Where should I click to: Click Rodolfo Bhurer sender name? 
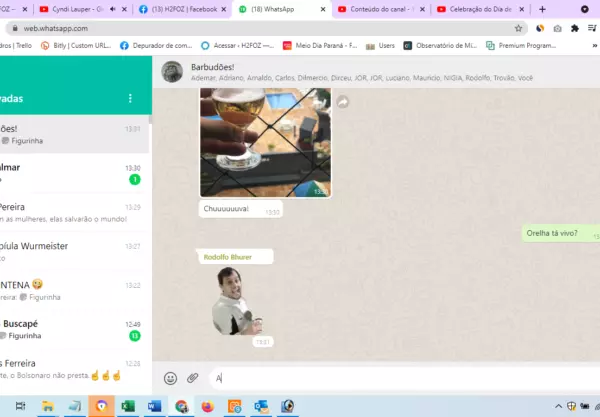coord(228,257)
